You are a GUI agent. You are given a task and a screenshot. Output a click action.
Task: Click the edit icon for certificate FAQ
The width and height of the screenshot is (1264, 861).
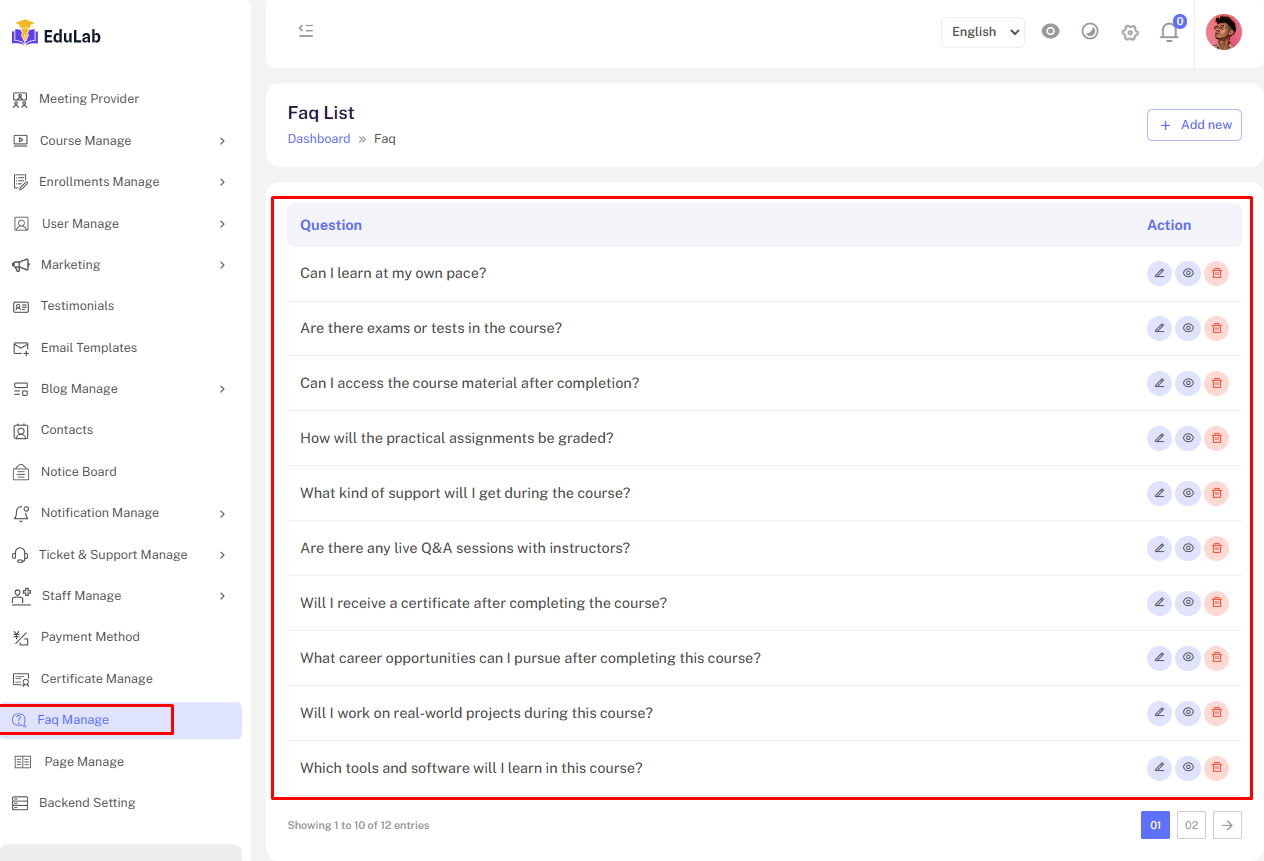(x=1159, y=603)
